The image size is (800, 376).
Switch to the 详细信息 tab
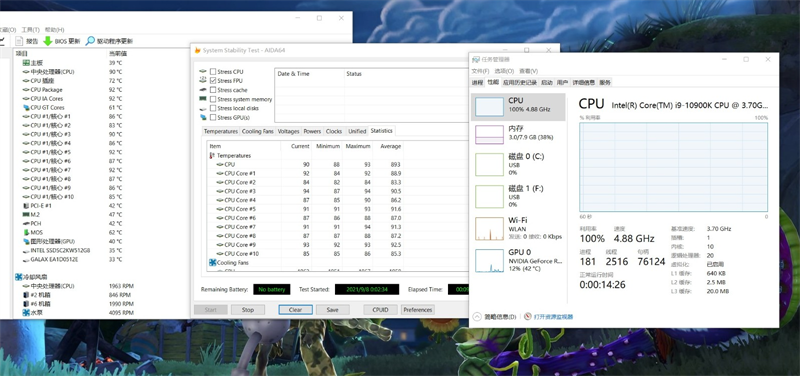584,83
